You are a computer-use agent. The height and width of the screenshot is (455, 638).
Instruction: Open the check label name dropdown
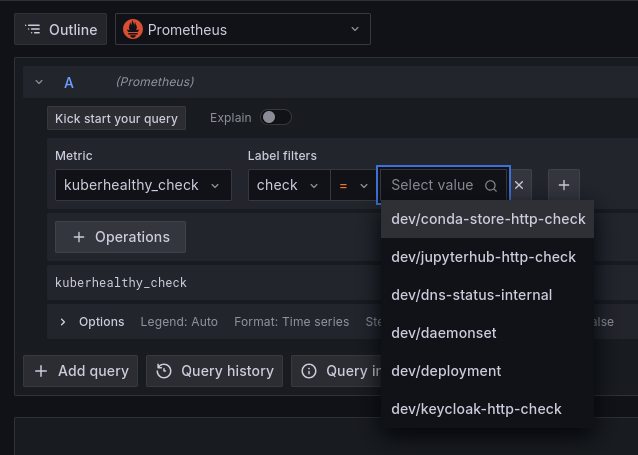289,185
